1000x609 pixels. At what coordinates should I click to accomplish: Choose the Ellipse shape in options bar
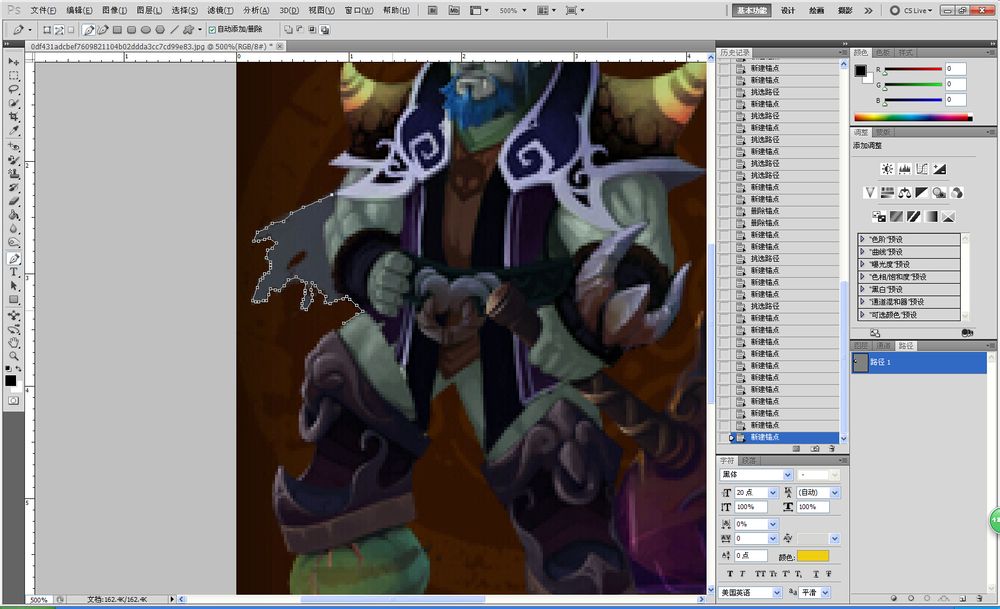[x=145, y=29]
